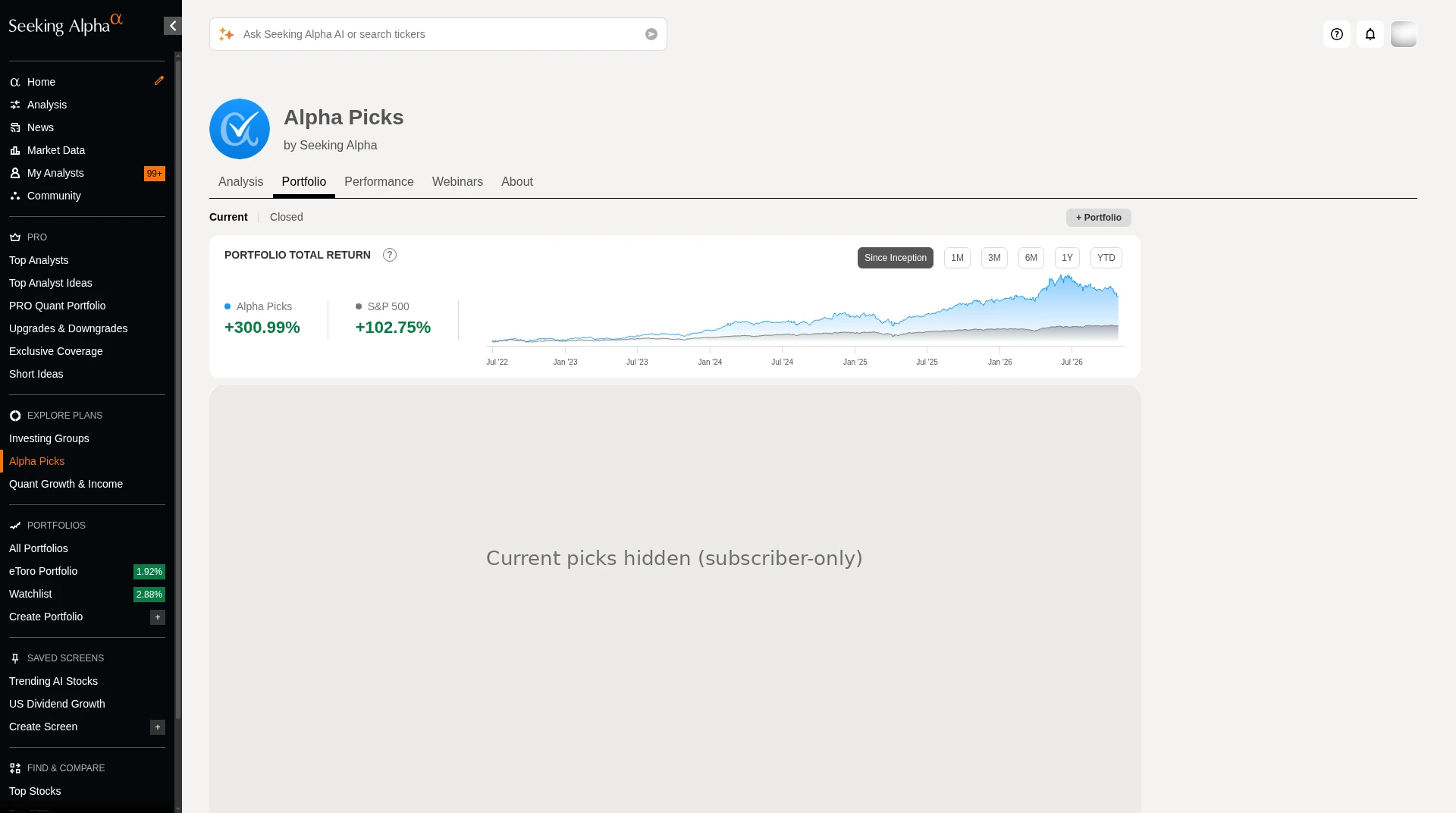Image resolution: width=1456 pixels, height=813 pixels.
Task: Show Closed picks
Action: click(x=287, y=217)
